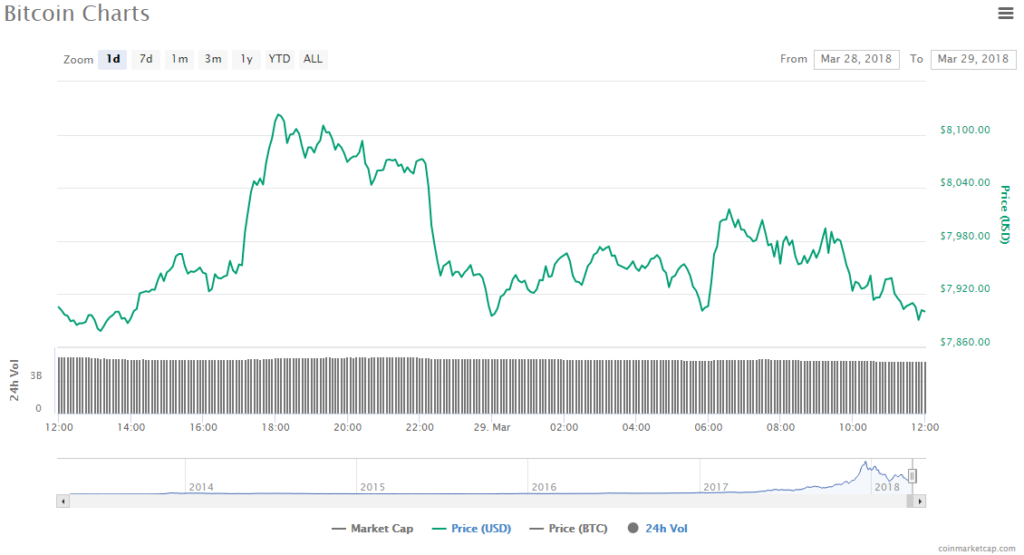Click the $7,920.00 axis label
The height and width of the screenshot is (555, 1024).
[965, 289]
